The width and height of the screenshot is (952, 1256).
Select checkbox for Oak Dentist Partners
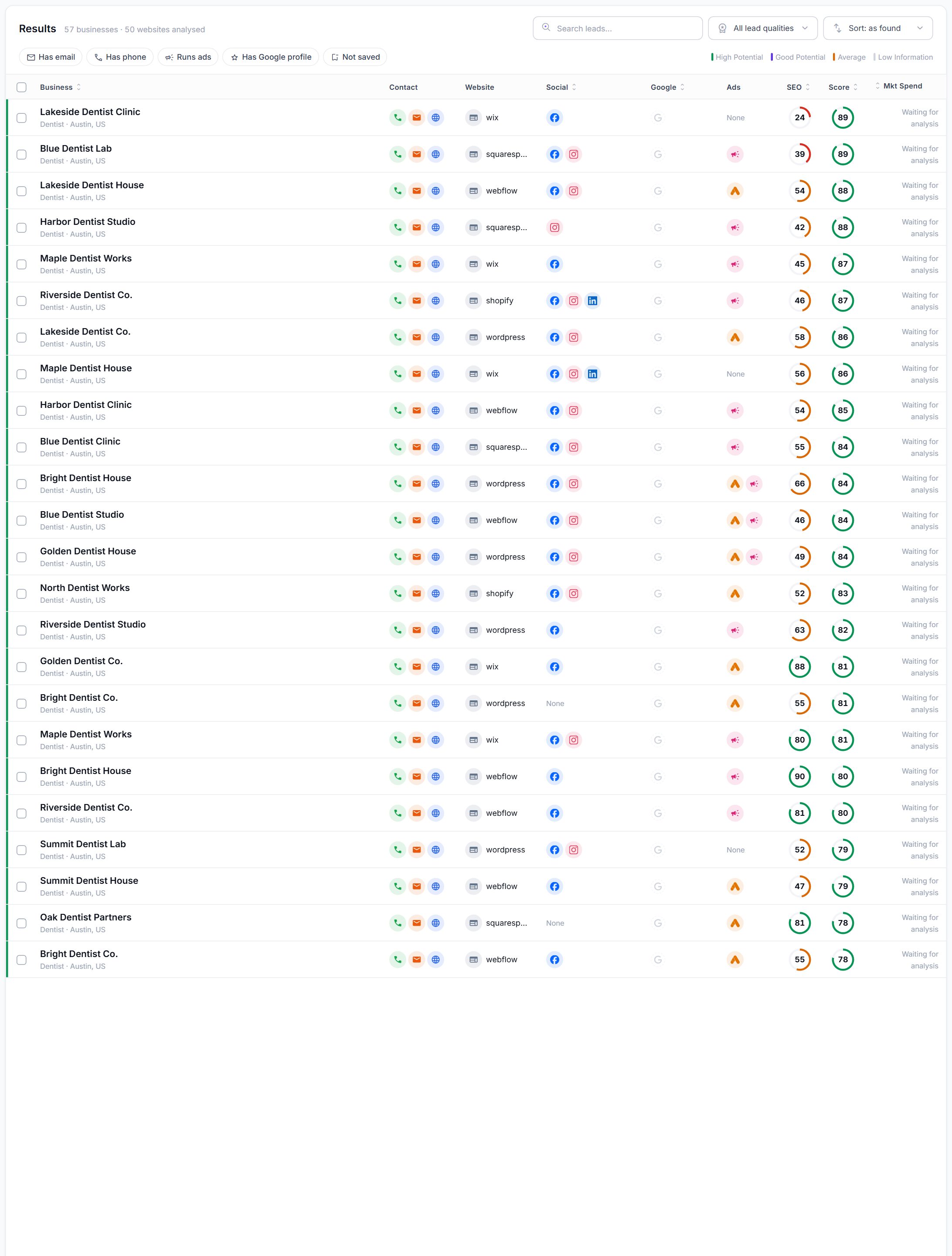(x=22, y=923)
